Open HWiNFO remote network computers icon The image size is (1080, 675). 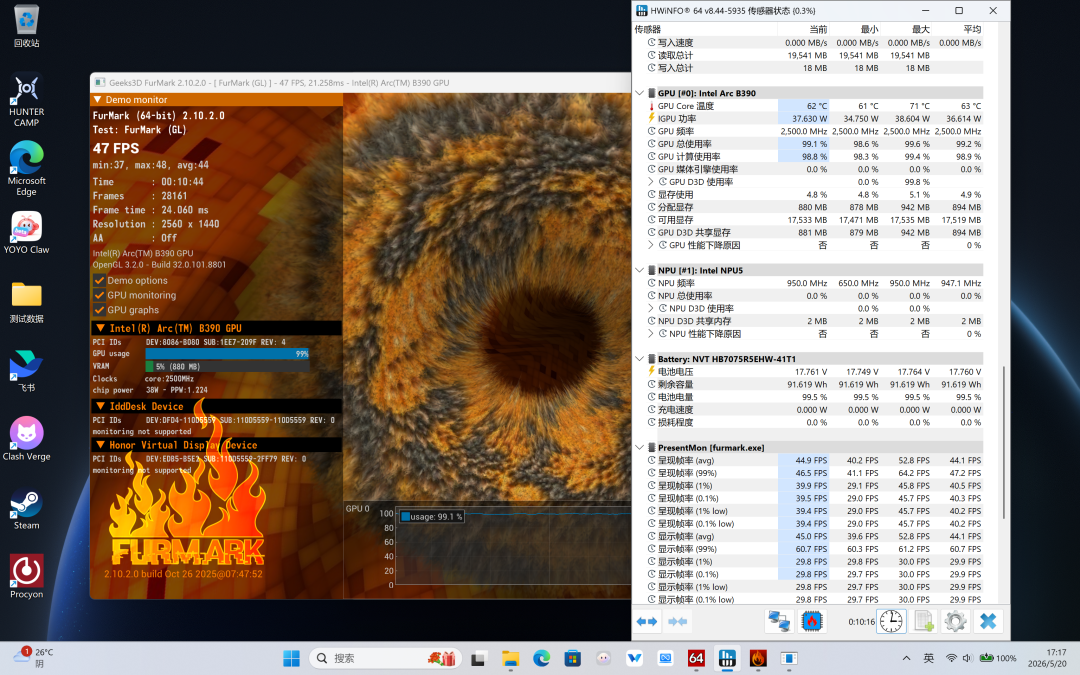click(779, 621)
